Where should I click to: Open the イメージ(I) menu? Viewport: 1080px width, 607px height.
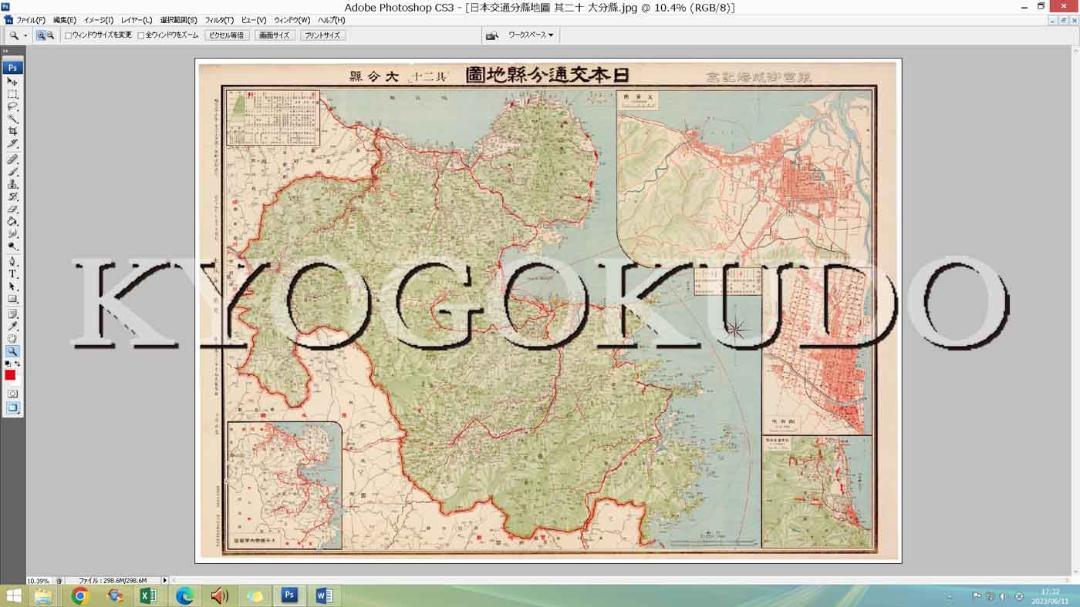98,21
